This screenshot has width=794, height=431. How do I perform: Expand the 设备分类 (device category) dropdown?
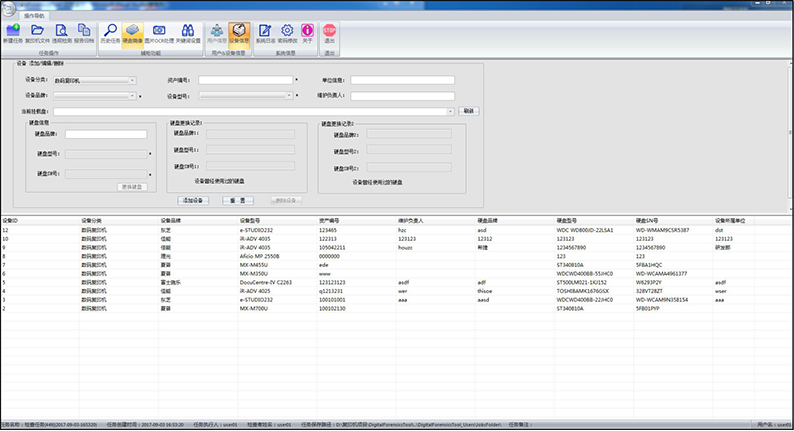point(132,81)
